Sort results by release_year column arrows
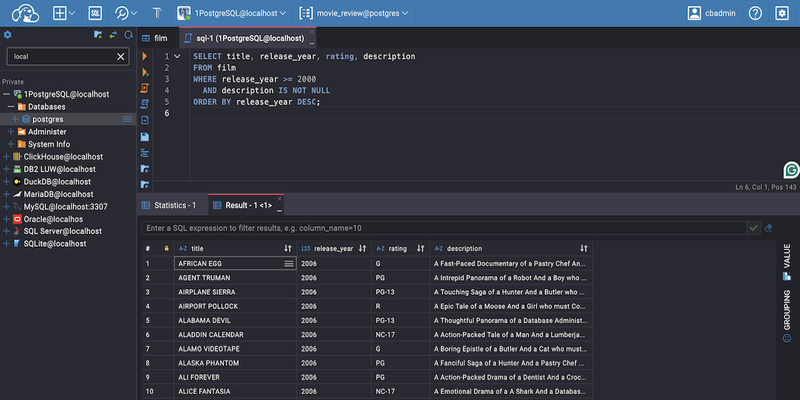The image size is (800, 400). click(x=362, y=248)
